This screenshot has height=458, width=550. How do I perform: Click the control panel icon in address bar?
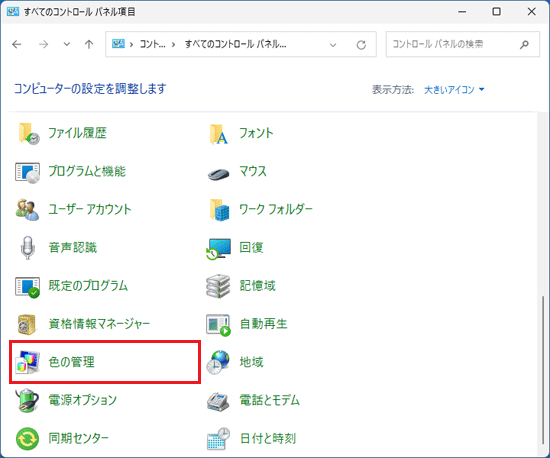point(118,44)
